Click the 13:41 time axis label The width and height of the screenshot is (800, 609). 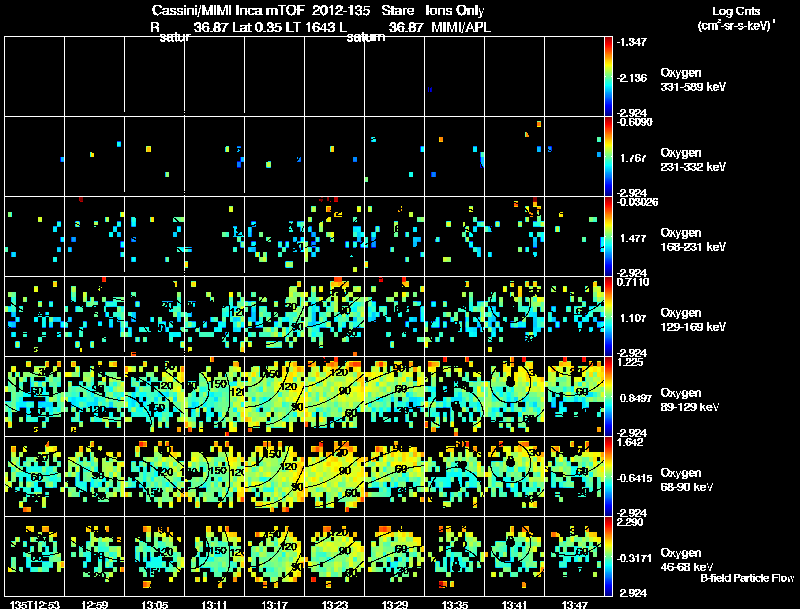(514, 604)
